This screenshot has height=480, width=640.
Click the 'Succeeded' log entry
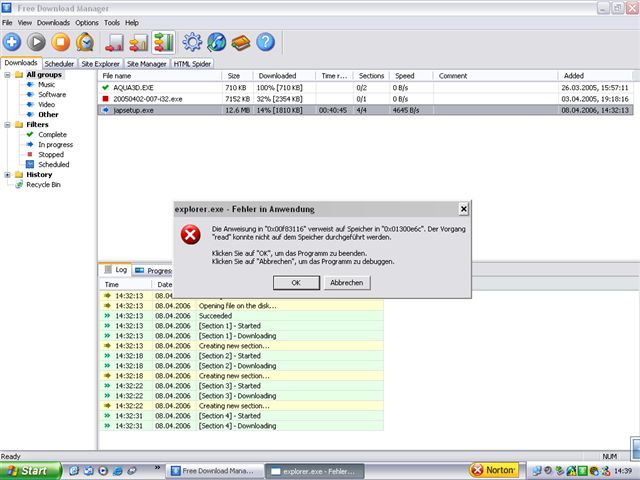241,316
